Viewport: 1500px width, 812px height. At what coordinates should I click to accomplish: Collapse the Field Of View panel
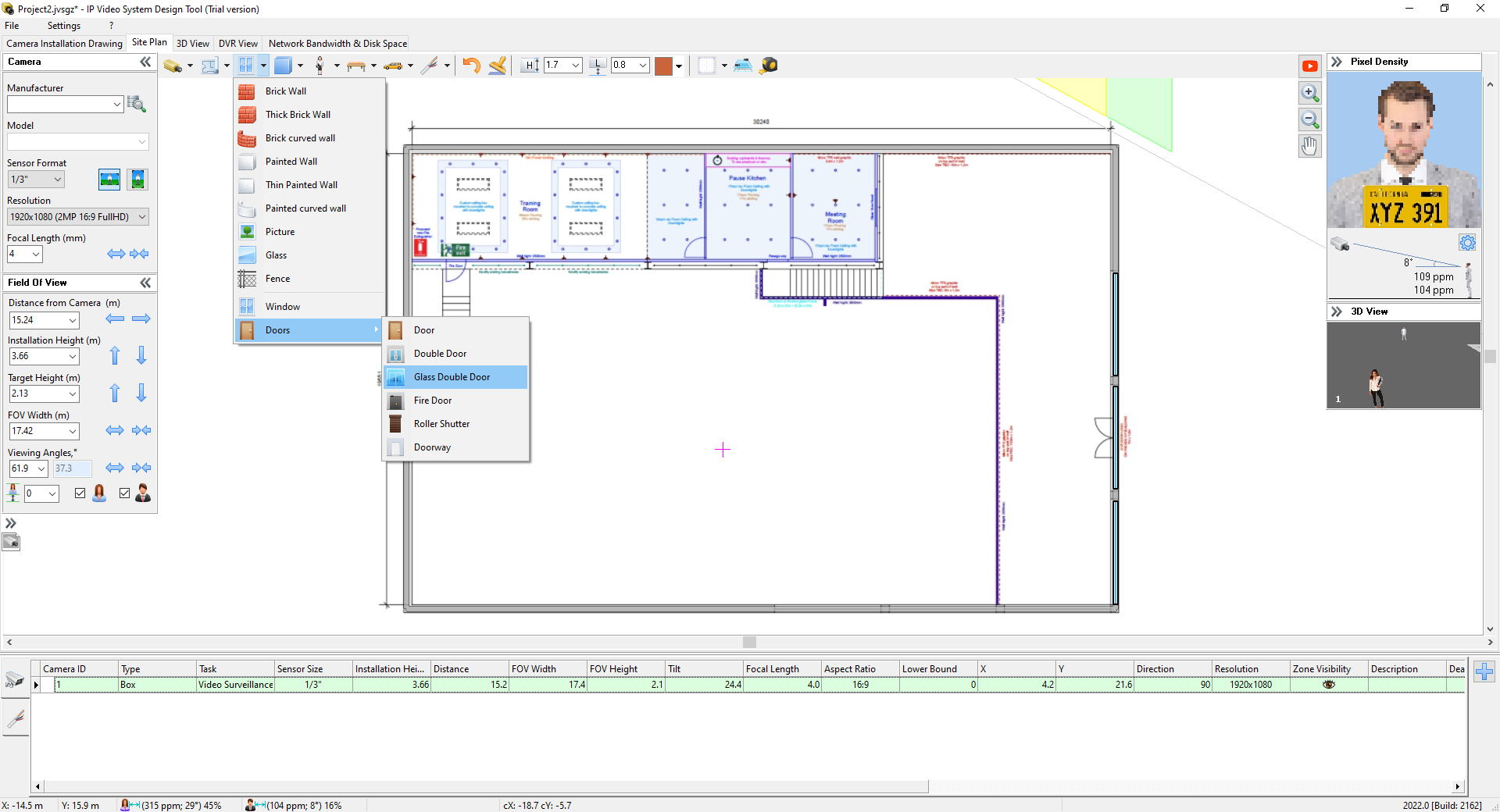pyautogui.click(x=145, y=283)
